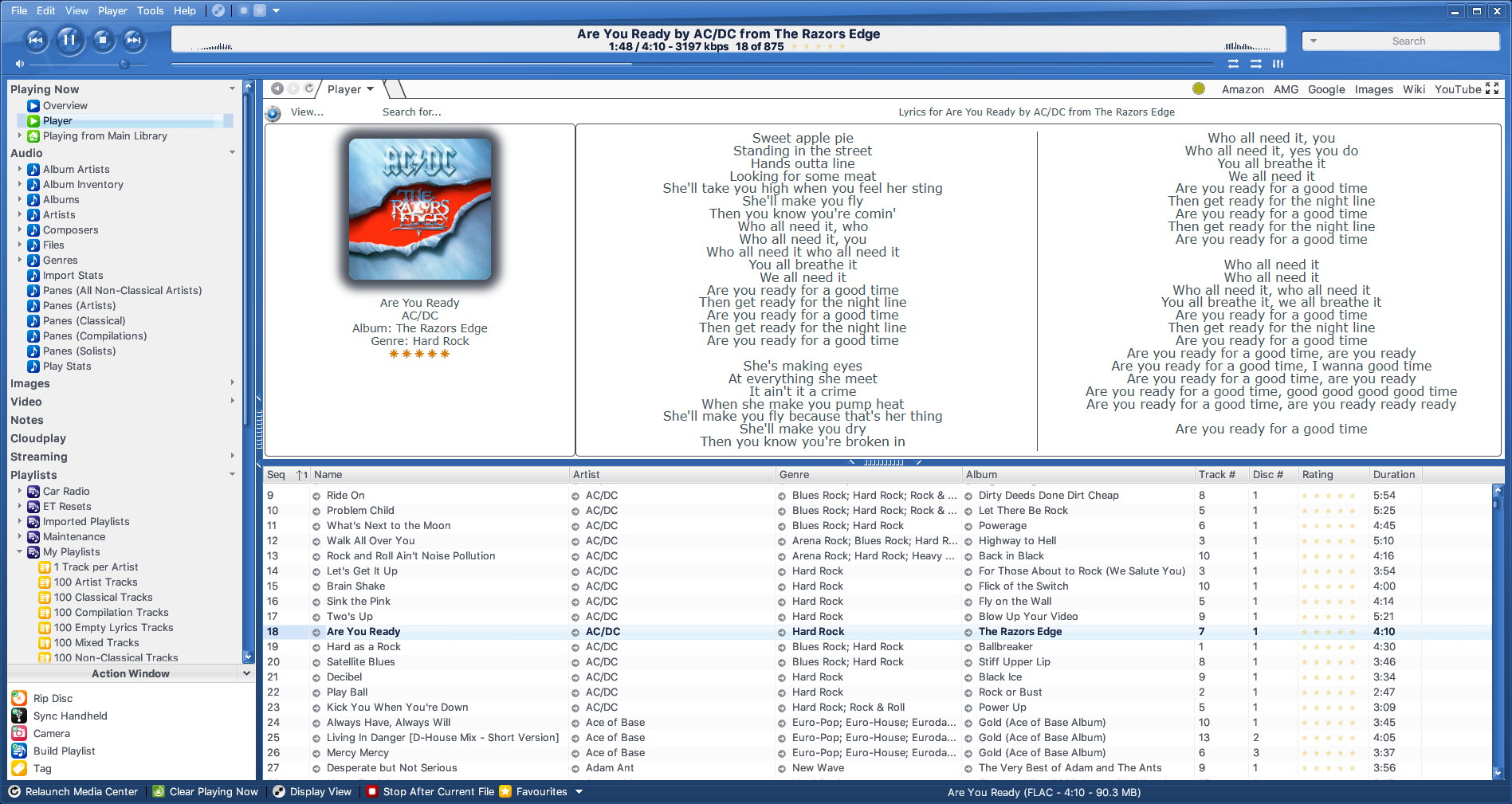Image resolution: width=1512 pixels, height=804 pixels.
Task: Open the File menu
Action: [19, 10]
